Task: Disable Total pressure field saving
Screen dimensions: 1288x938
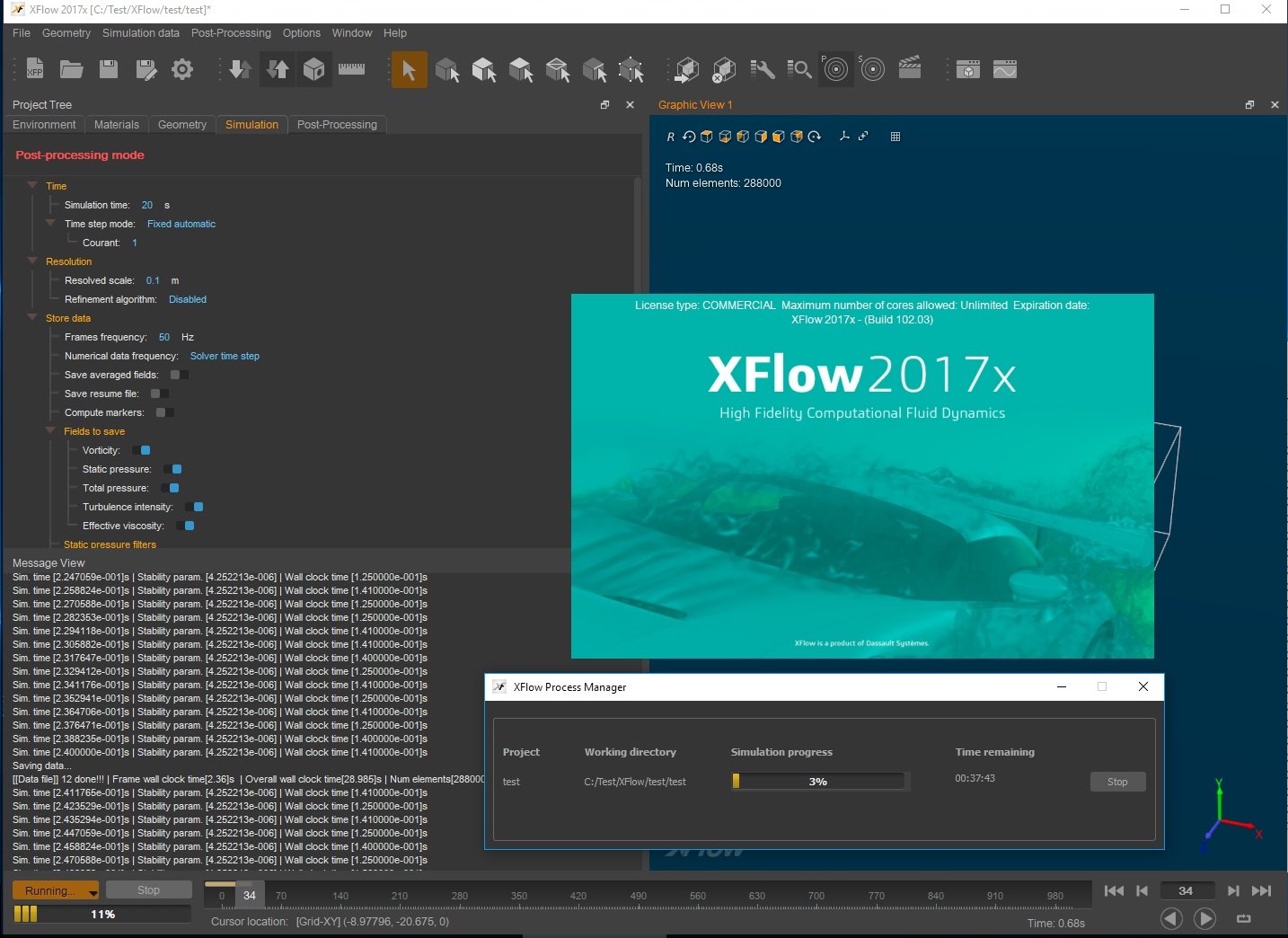Action: coord(170,488)
